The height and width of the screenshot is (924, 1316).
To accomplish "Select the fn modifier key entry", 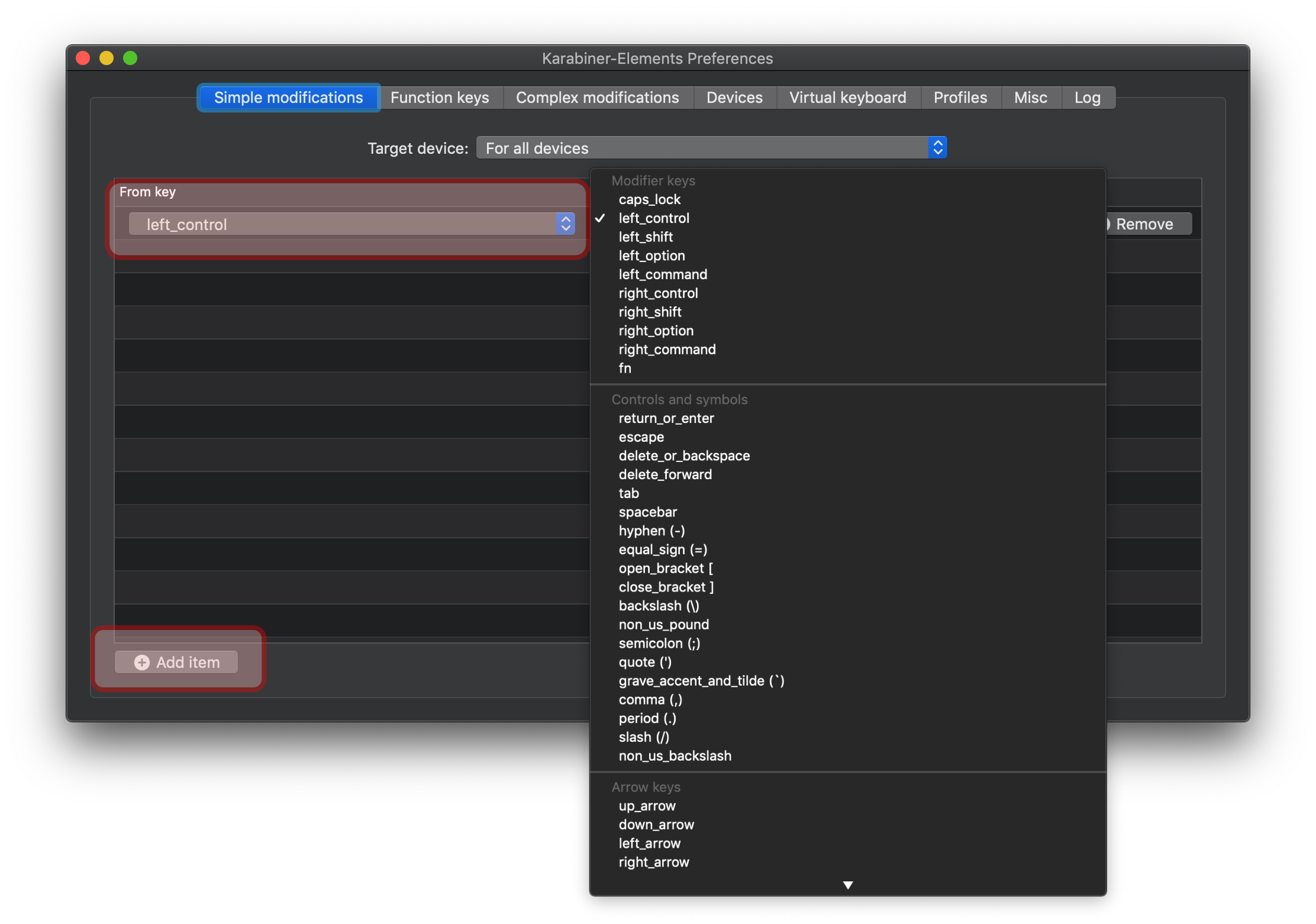I will pyautogui.click(x=847, y=369).
